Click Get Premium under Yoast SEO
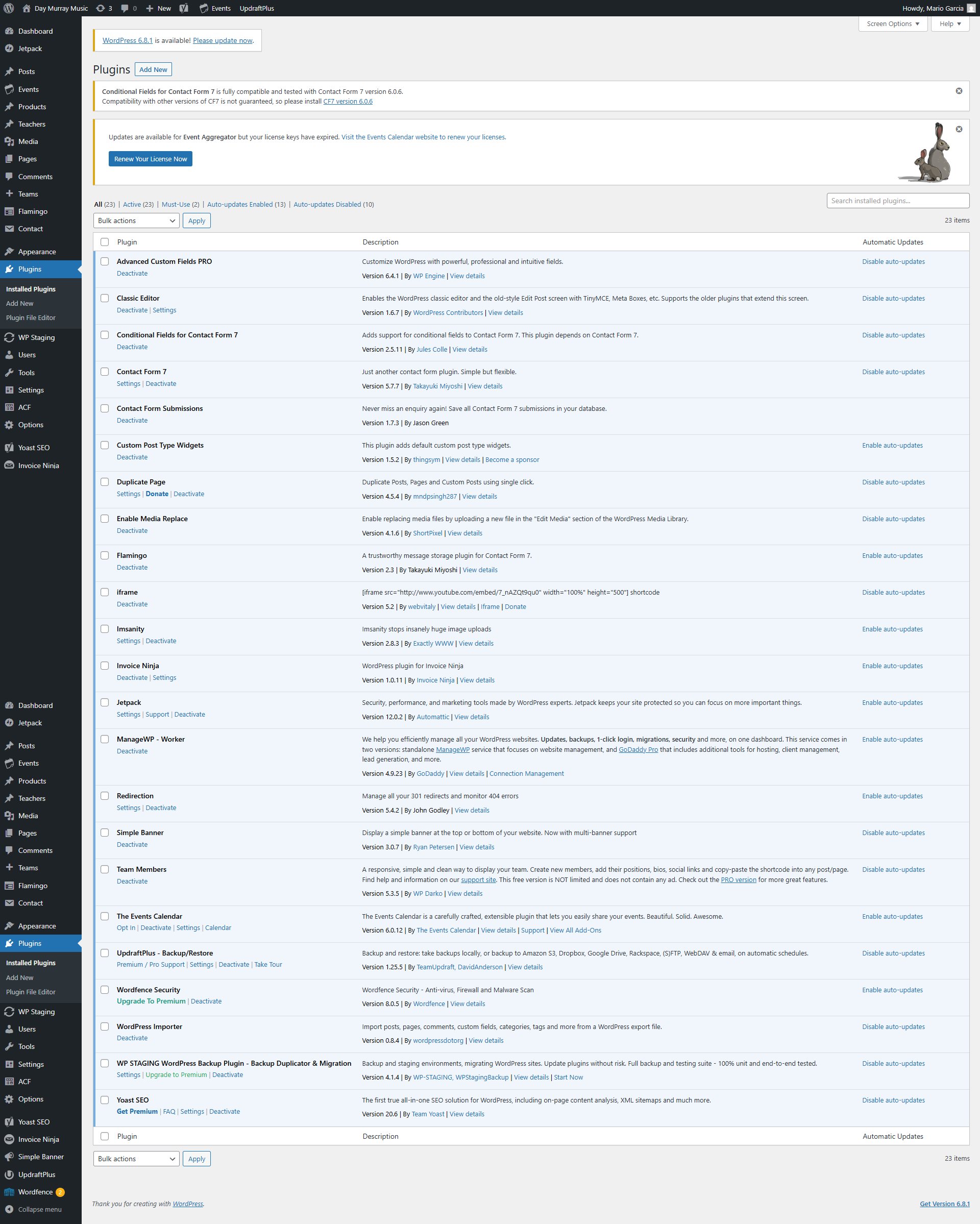The image size is (980, 1224). [137, 1111]
